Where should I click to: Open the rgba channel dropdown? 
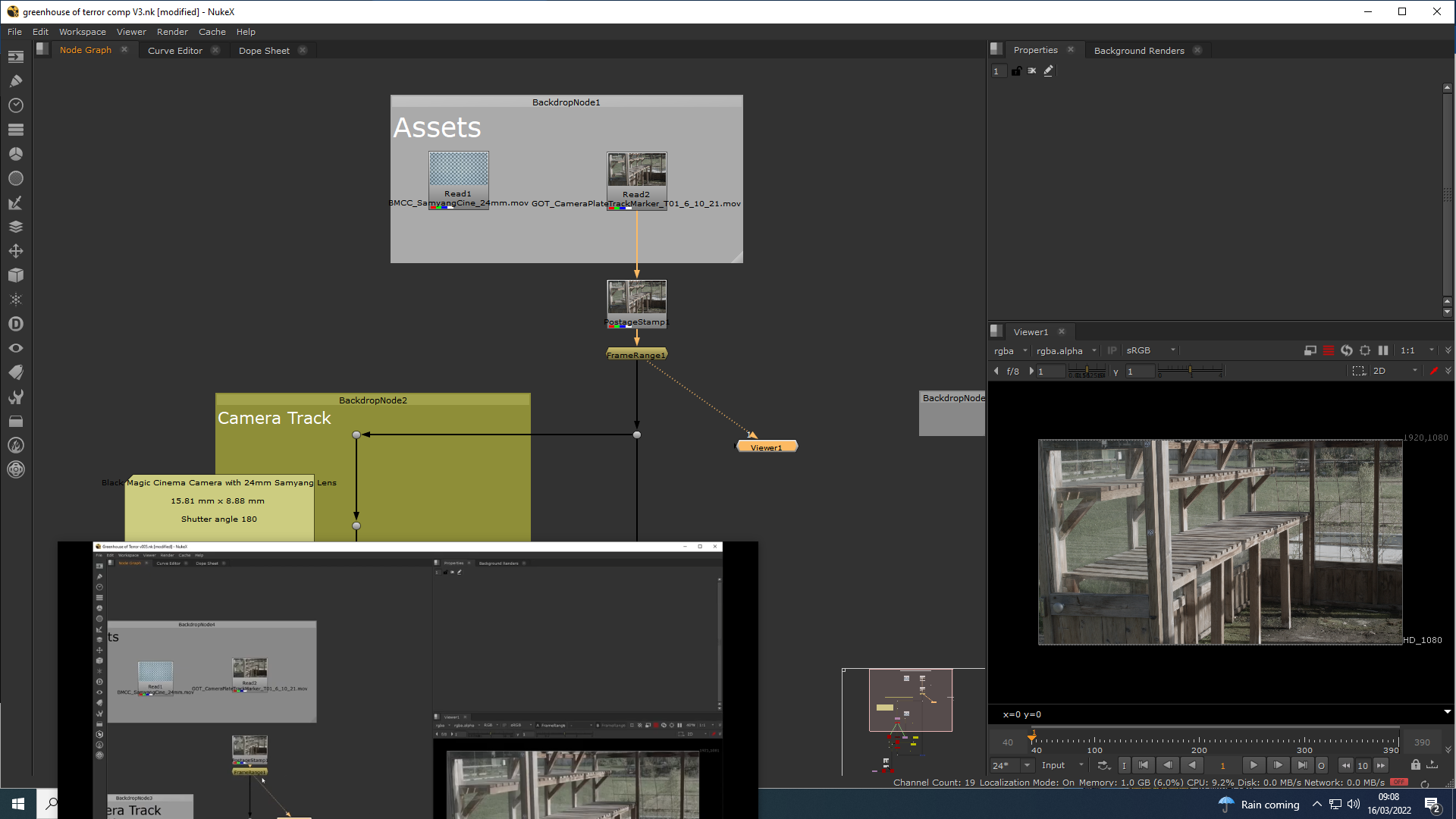1010,350
